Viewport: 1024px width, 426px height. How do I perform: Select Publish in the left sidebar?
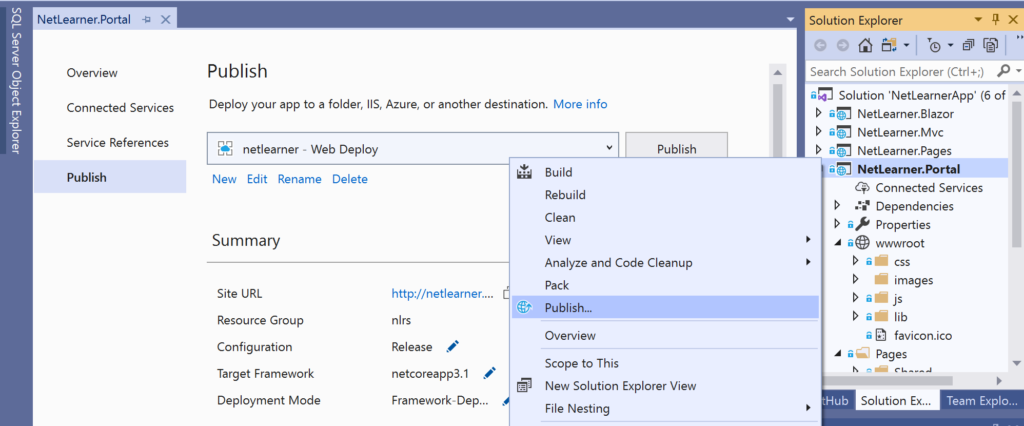pyautogui.click(x=110, y=178)
